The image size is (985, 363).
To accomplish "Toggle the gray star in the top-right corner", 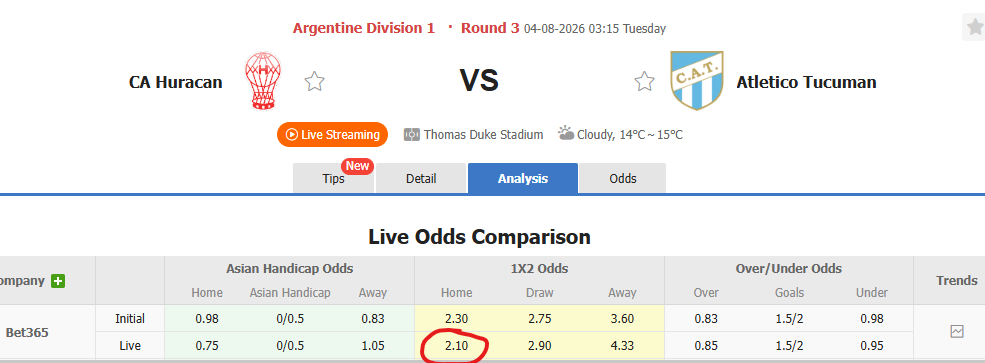I will (975, 28).
